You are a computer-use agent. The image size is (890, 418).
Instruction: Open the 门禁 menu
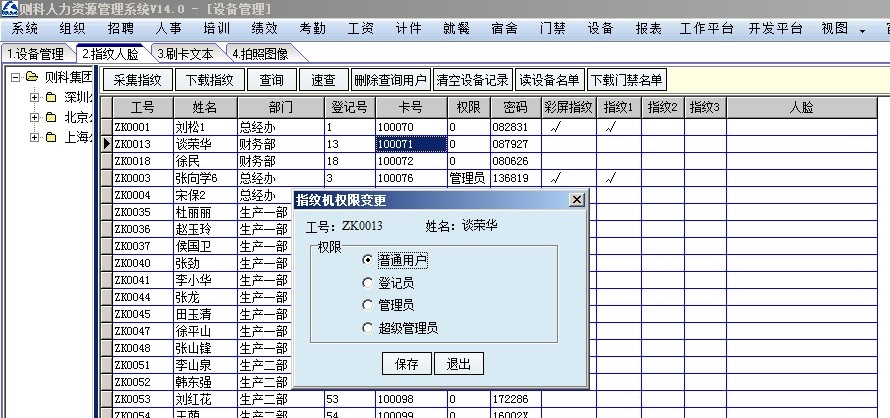point(553,28)
